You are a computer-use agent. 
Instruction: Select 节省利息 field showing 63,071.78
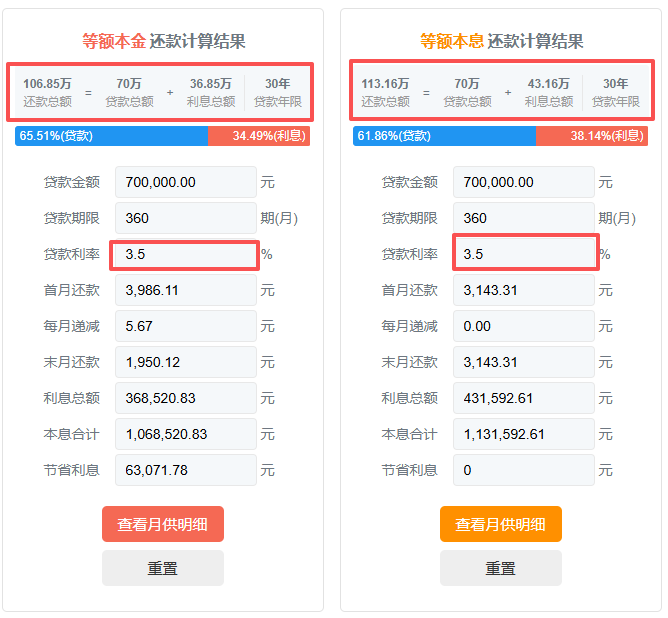(x=186, y=470)
